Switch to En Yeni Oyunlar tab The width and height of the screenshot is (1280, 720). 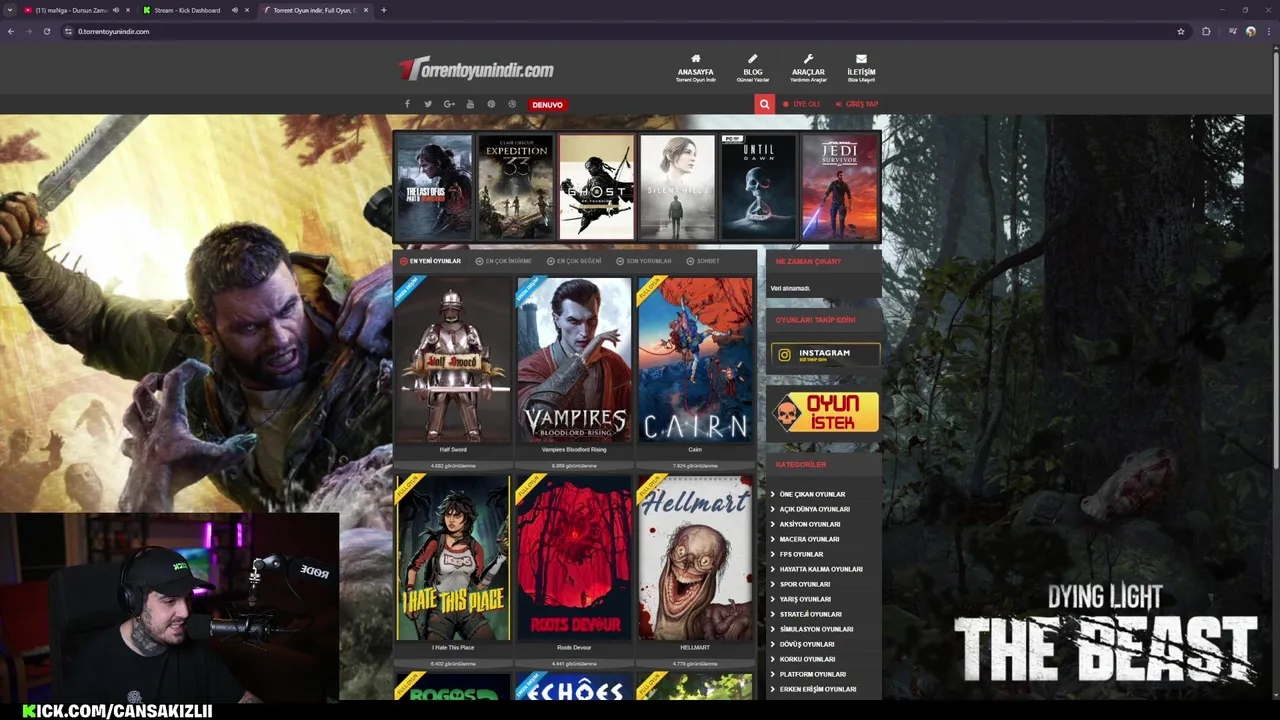(431, 261)
